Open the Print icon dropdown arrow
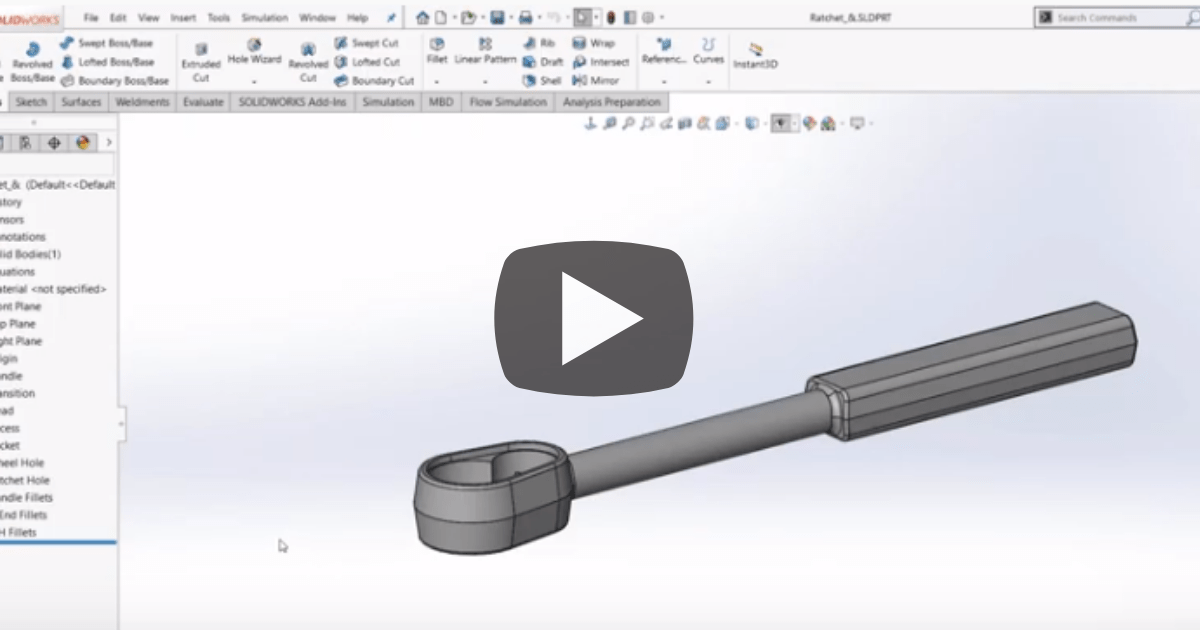This screenshot has height=630, width=1200. (538, 17)
